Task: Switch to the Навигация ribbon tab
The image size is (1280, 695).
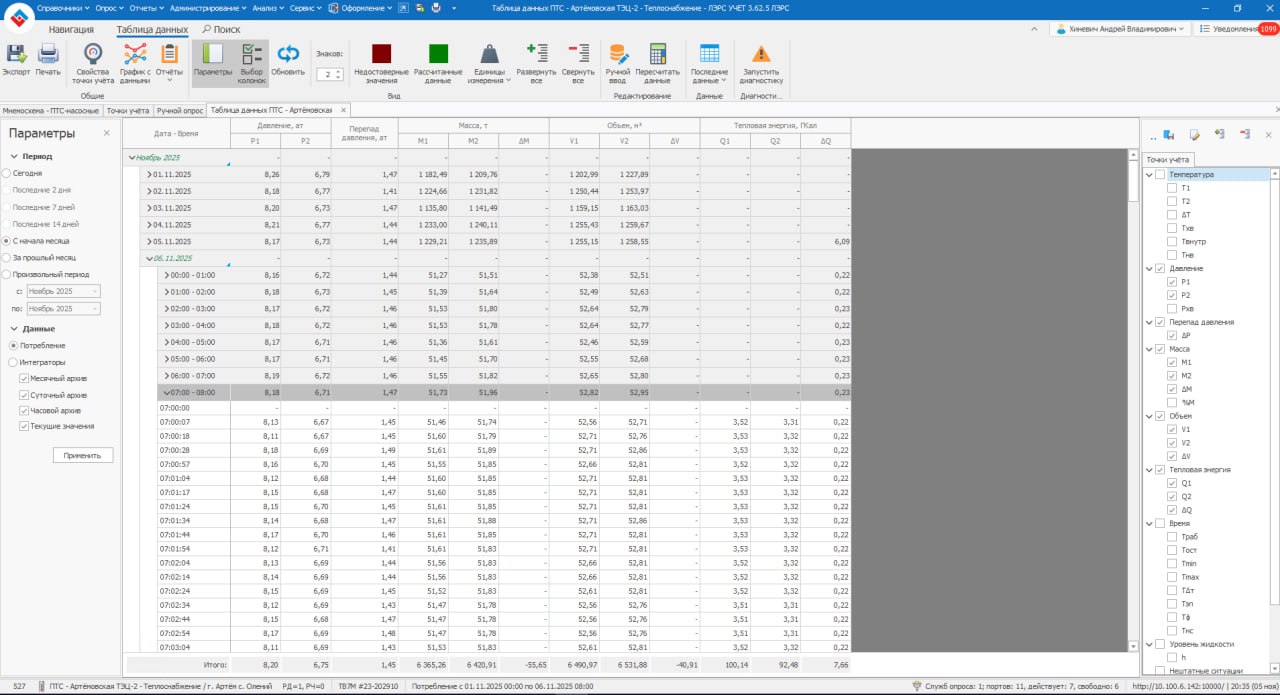Action: (x=71, y=30)
